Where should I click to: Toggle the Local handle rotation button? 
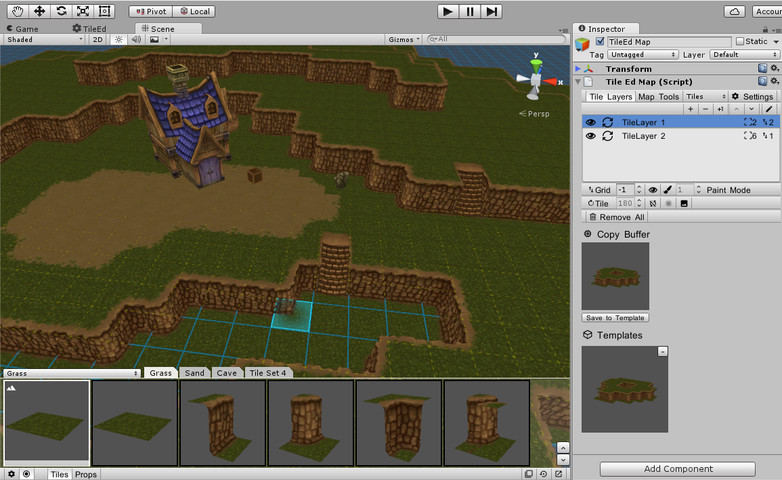[195, 11]
